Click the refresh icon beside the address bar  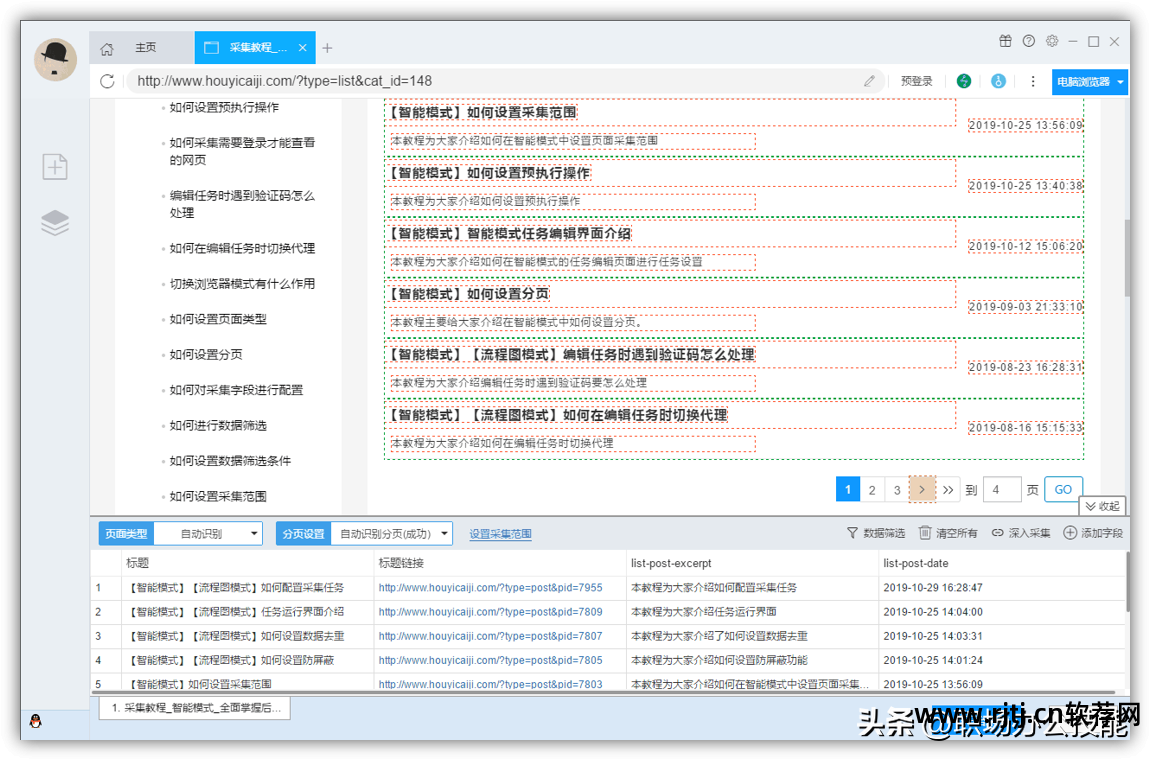107,81
